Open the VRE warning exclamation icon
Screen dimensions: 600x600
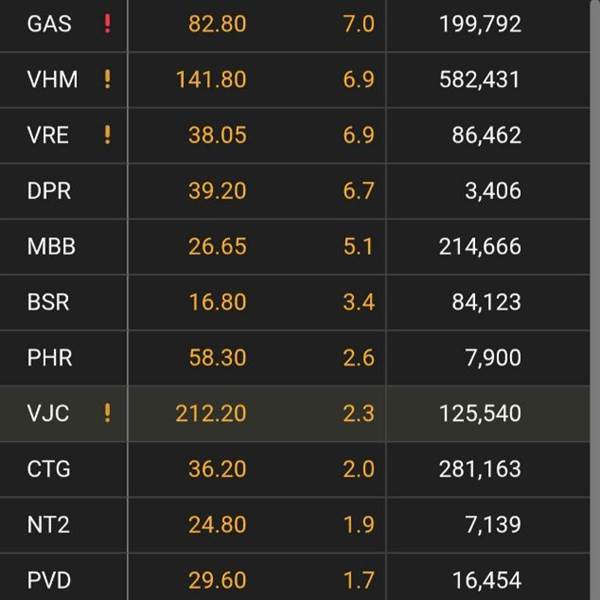108,135
